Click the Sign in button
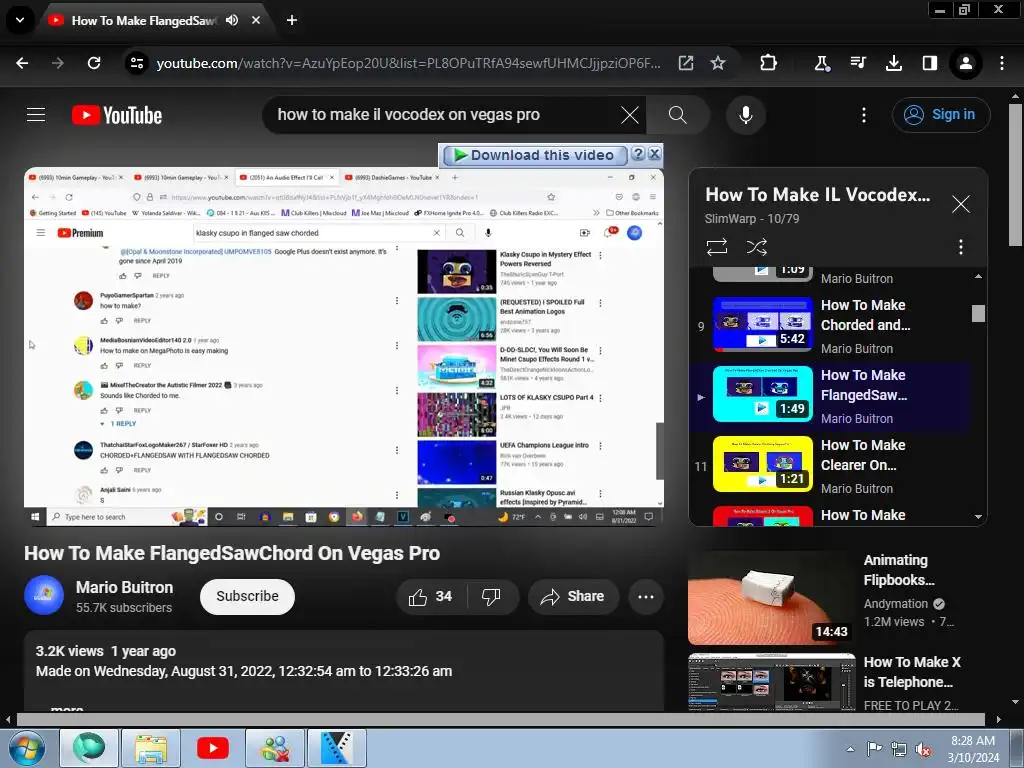The height and width of the screenshot is (768, 1024). [940, 115]
